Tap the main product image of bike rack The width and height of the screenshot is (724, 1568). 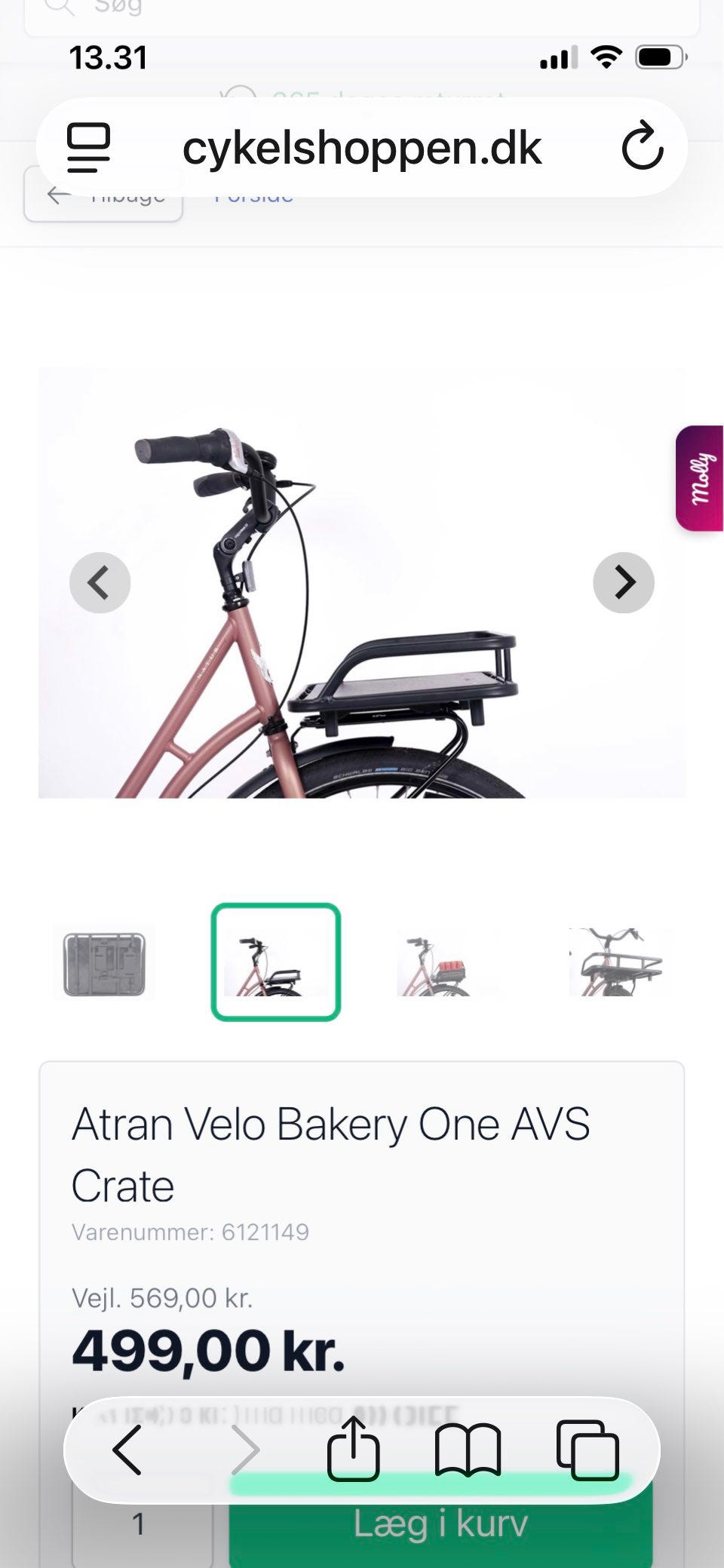(362, 582)
